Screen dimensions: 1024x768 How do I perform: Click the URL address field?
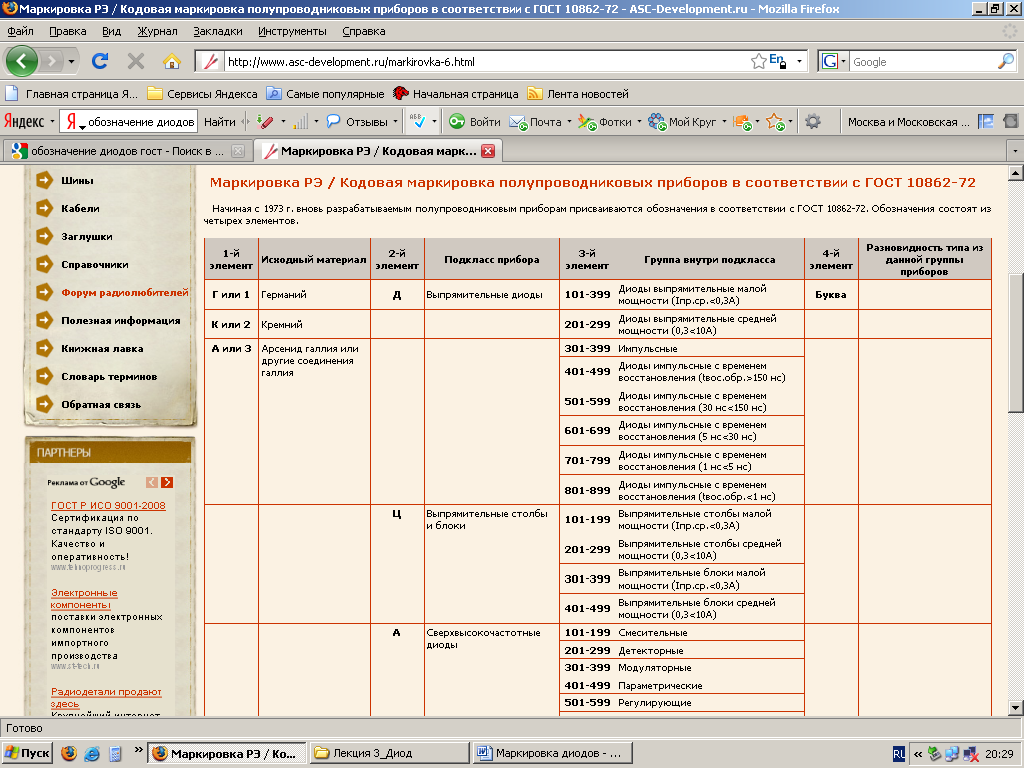[485, 62]
